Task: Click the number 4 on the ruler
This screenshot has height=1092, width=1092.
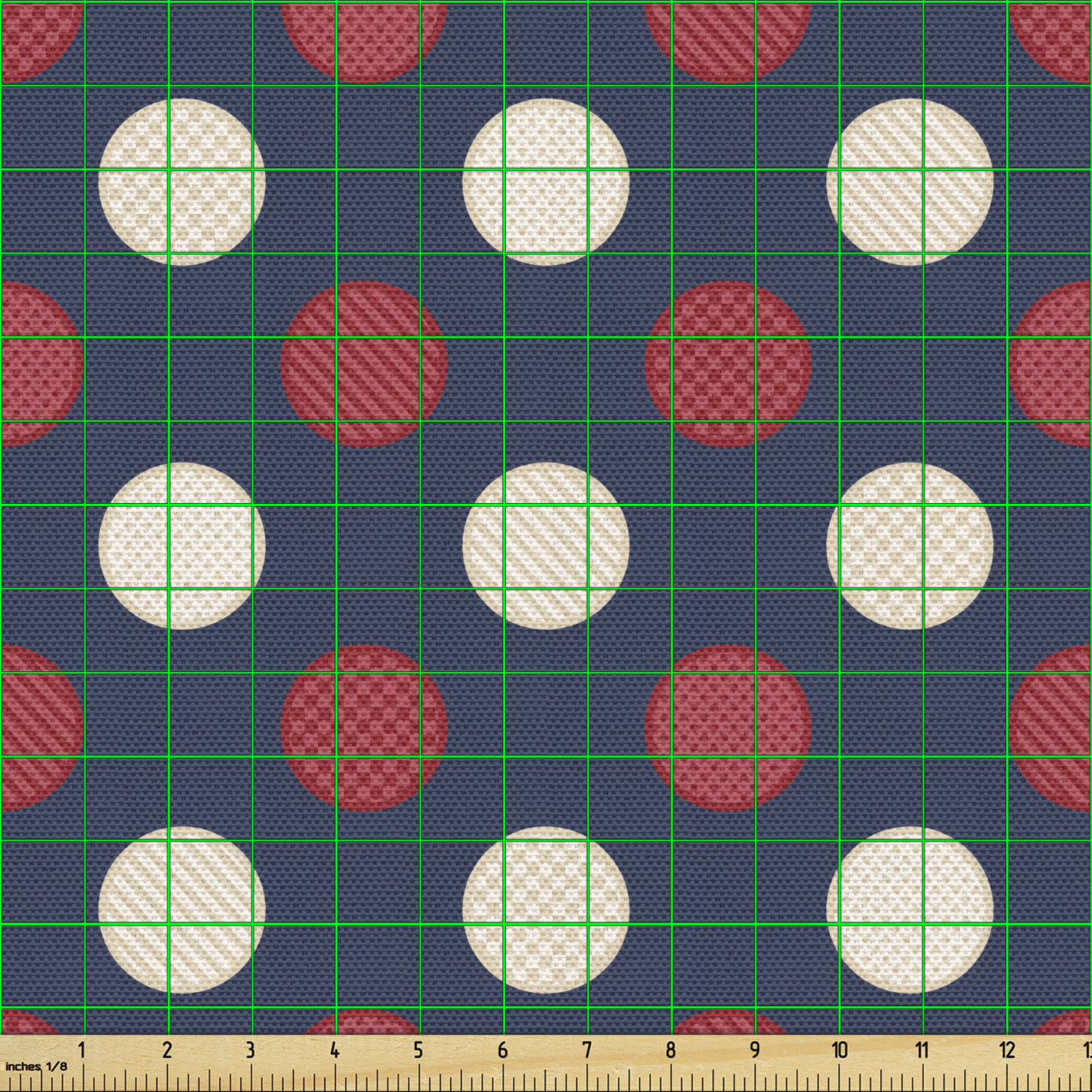Action: point(335,1050)
